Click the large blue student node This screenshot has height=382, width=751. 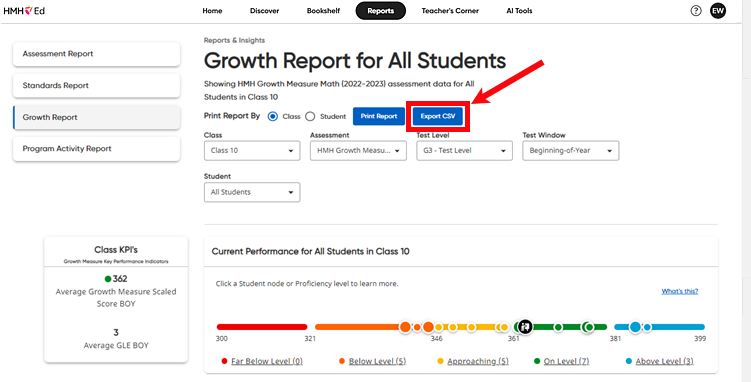point(635,327)
